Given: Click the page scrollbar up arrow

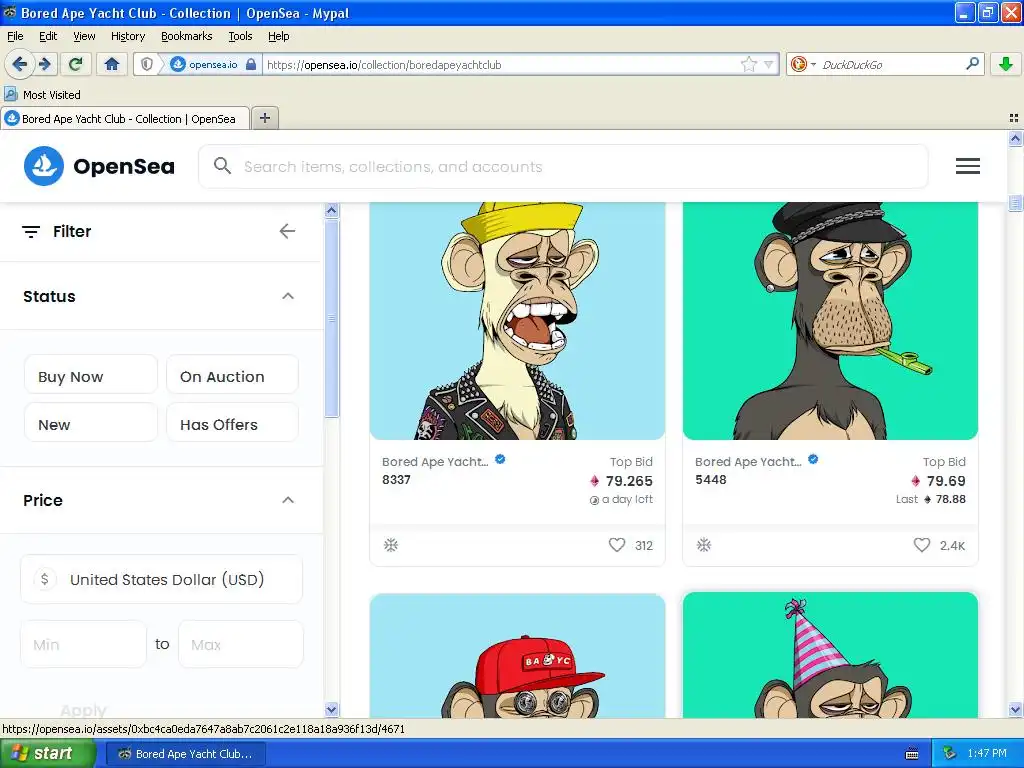Looking at the screenshot, I should 1015,138.
